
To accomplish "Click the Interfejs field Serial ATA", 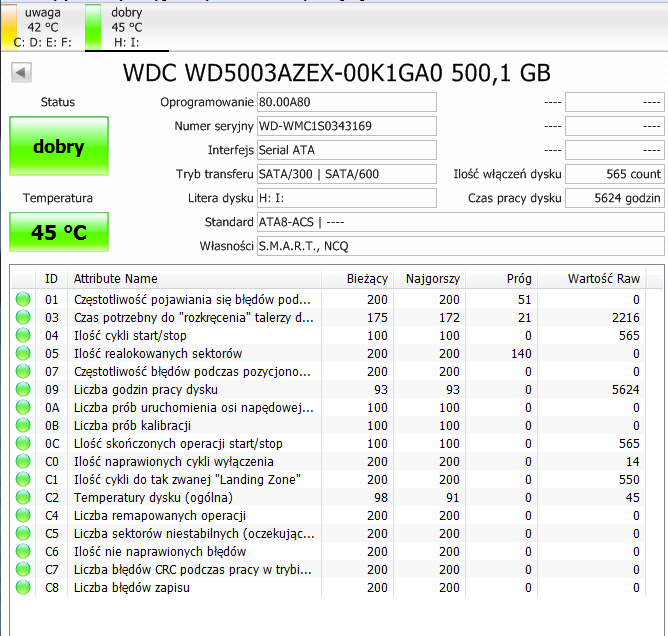I will click(347, 150).
